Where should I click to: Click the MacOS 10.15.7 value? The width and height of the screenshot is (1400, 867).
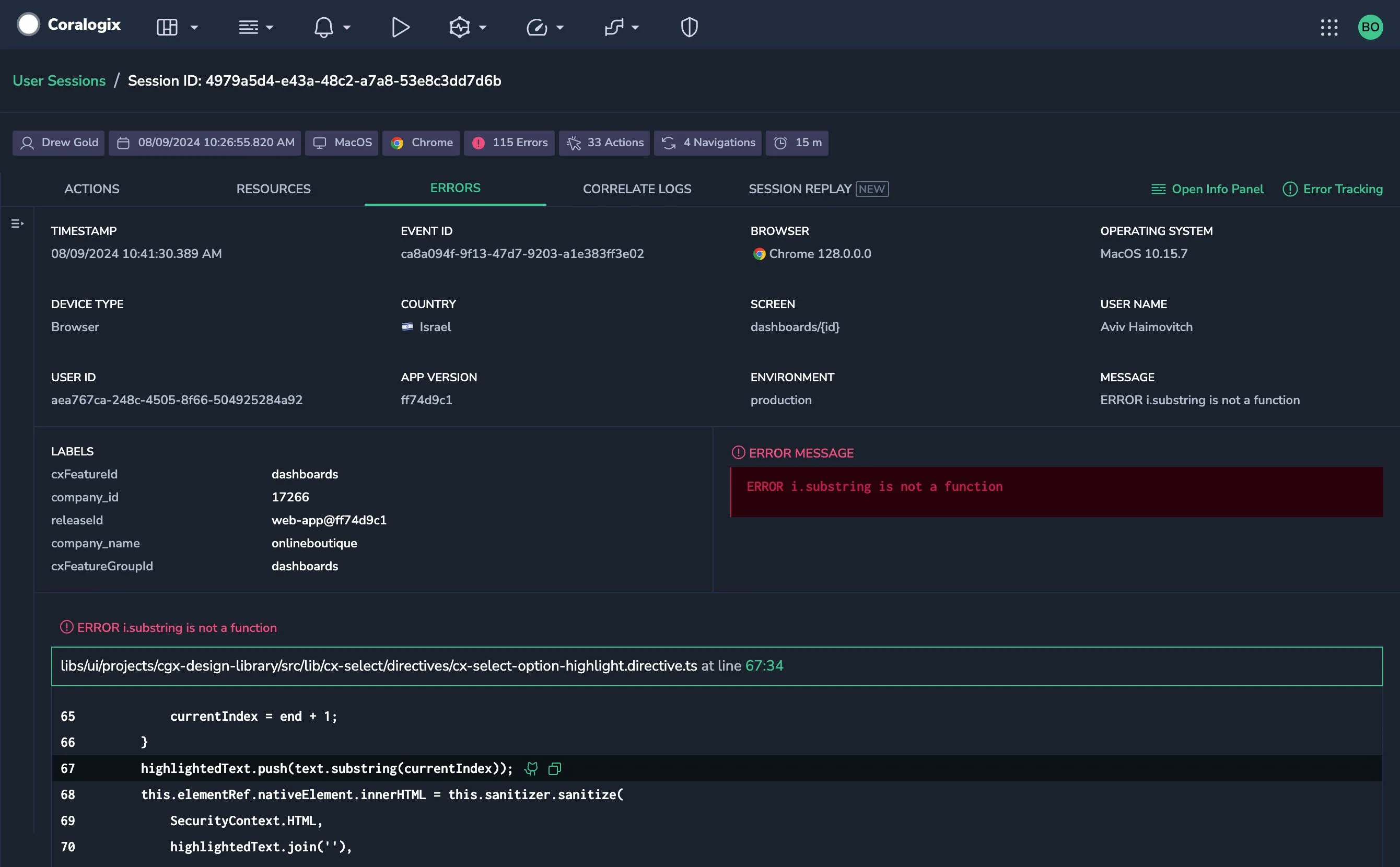(x=1144, y=254)
